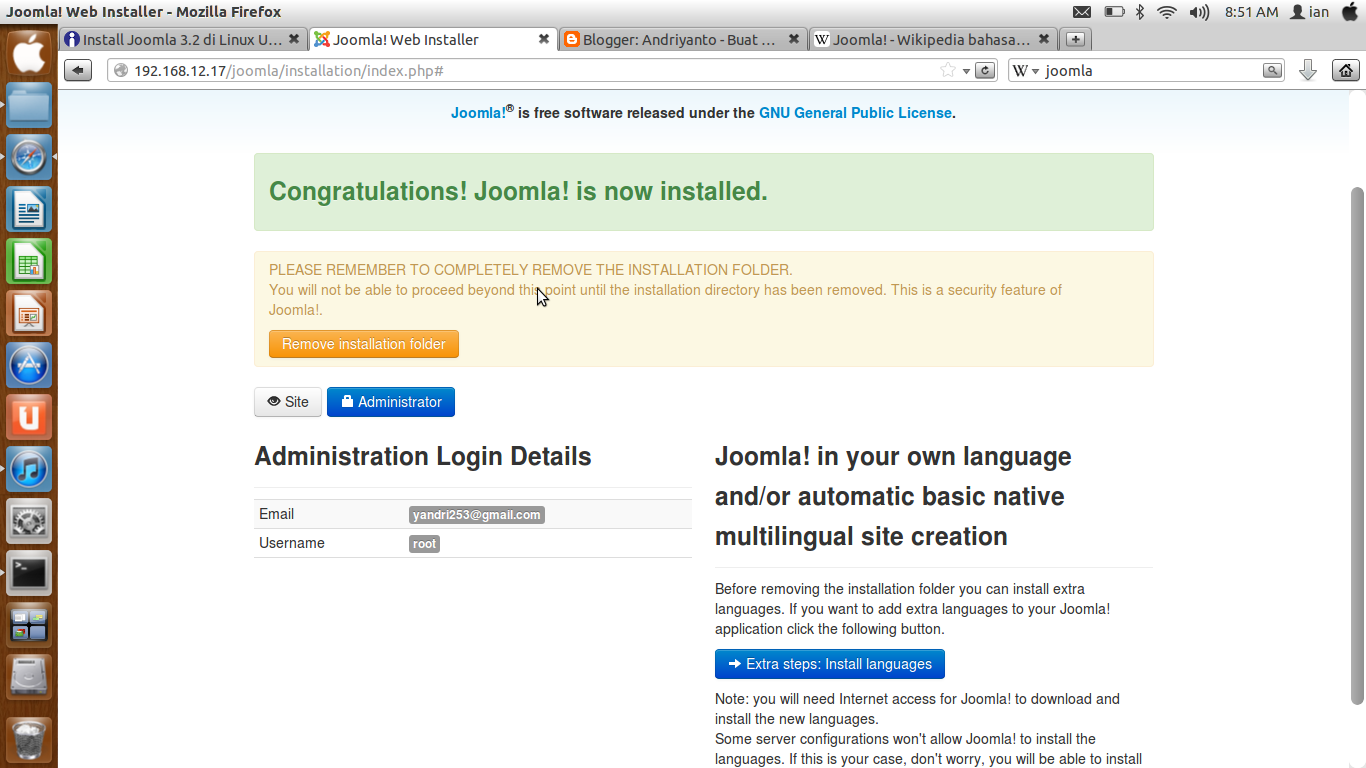Open the Software Center launcher icon
Image resolution: width=1366 pixels, height=768 pixels.
tap(29, 365)
